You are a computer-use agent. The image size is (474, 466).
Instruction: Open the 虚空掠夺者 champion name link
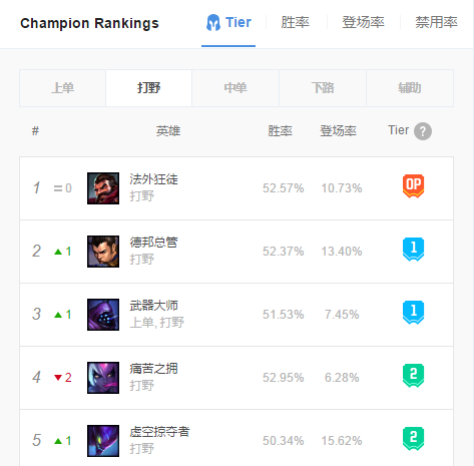[160, 432]
